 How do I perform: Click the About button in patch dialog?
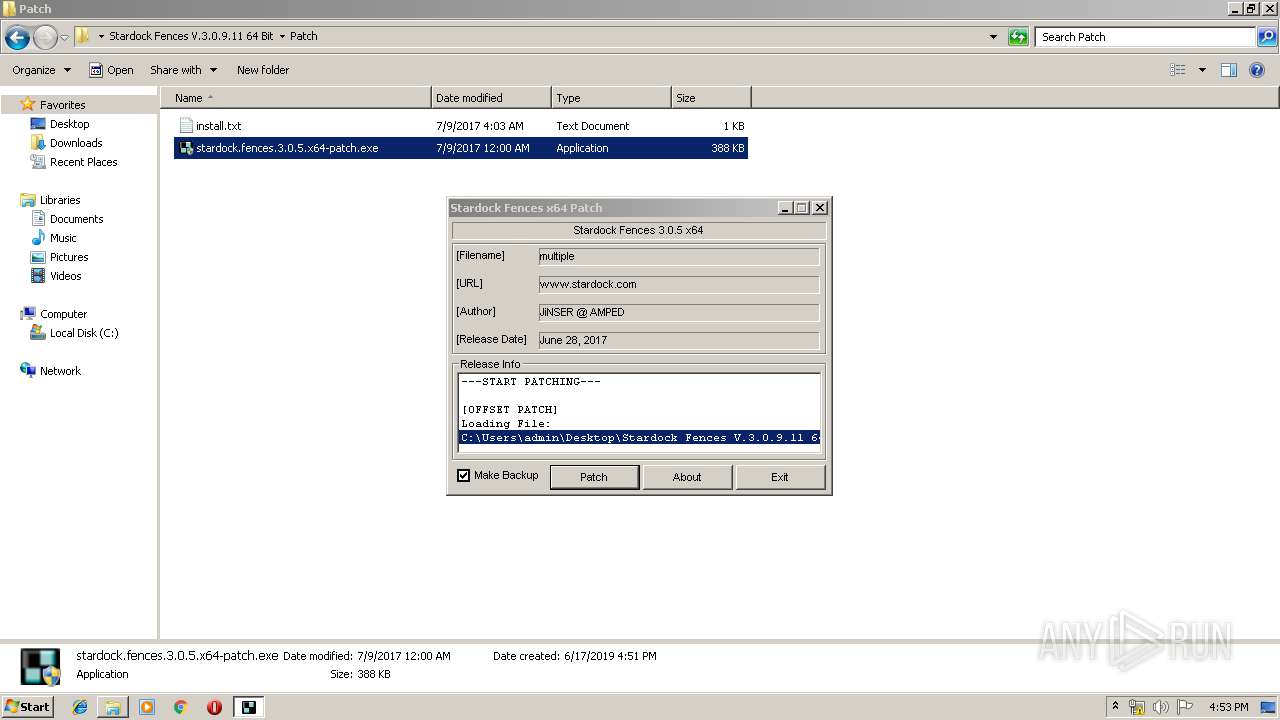687,477
